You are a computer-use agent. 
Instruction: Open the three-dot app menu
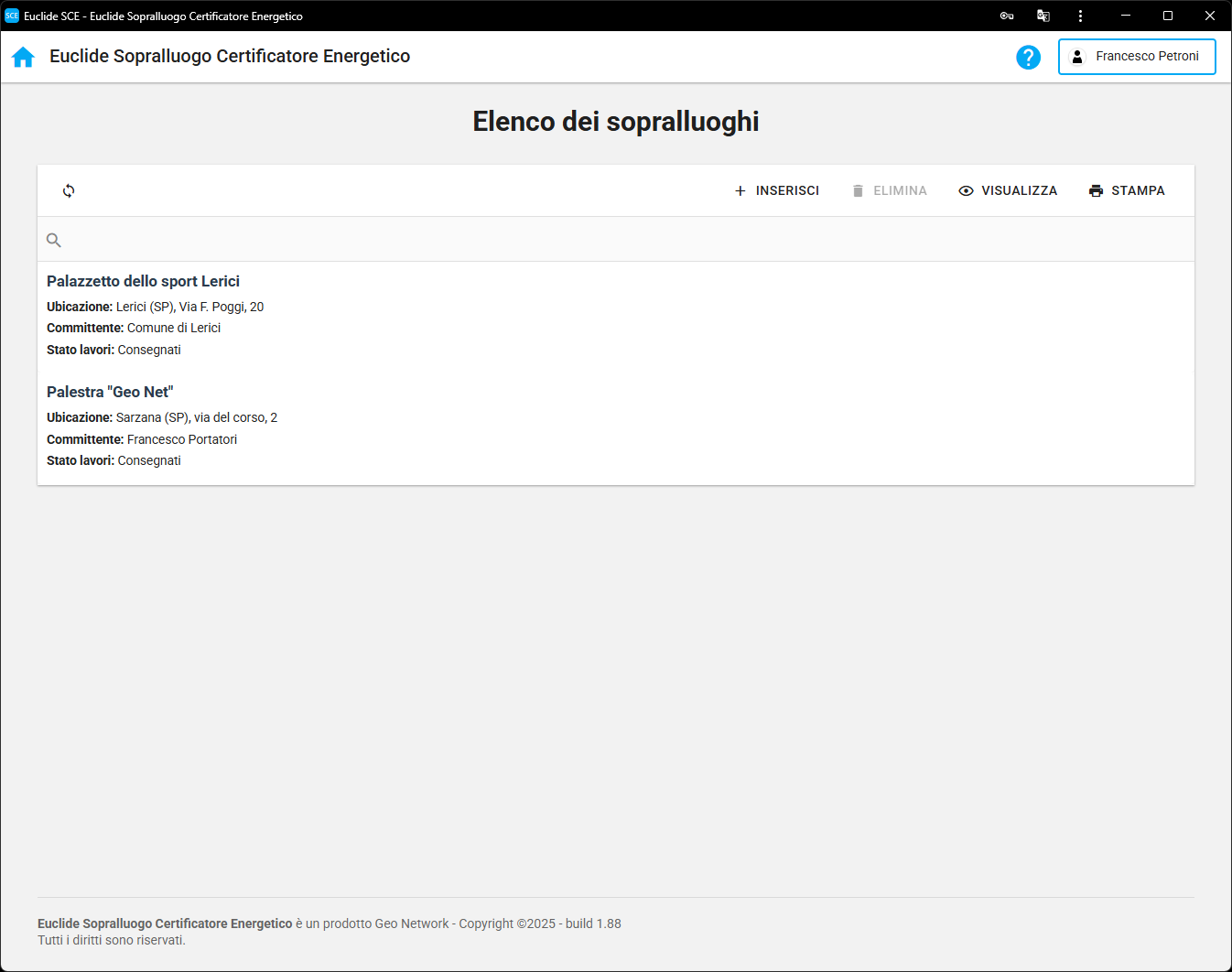tap(1081, 16)
